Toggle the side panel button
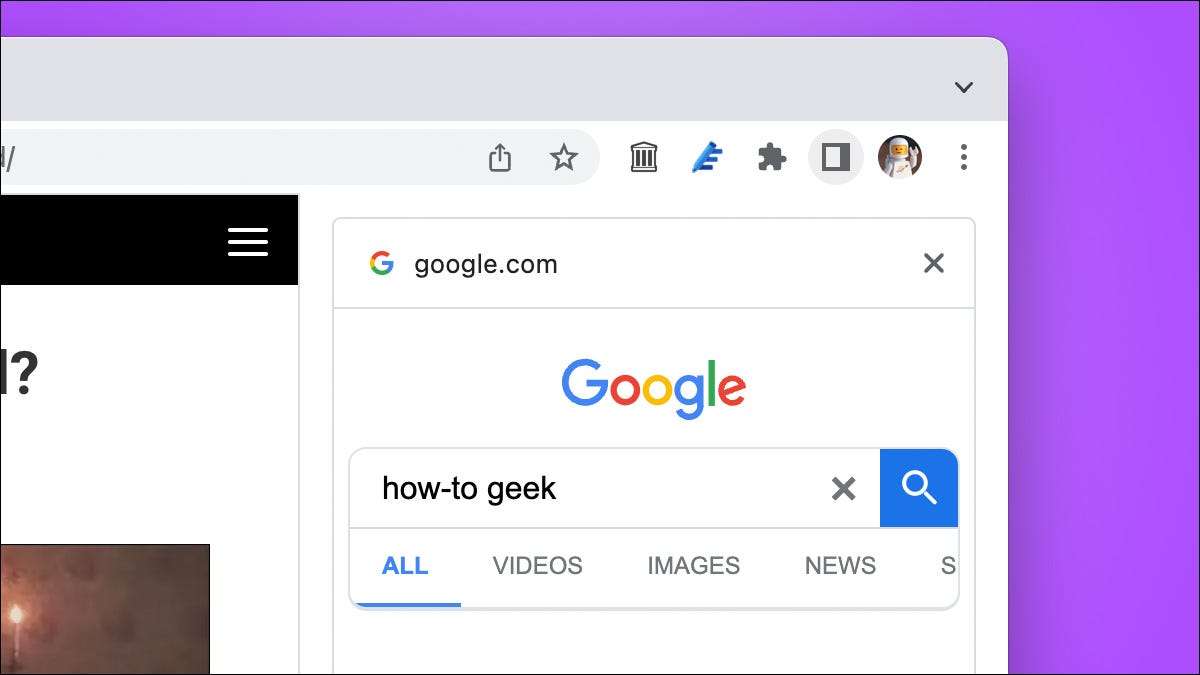This screenshot has height=675, width=1200. point(835,157)
